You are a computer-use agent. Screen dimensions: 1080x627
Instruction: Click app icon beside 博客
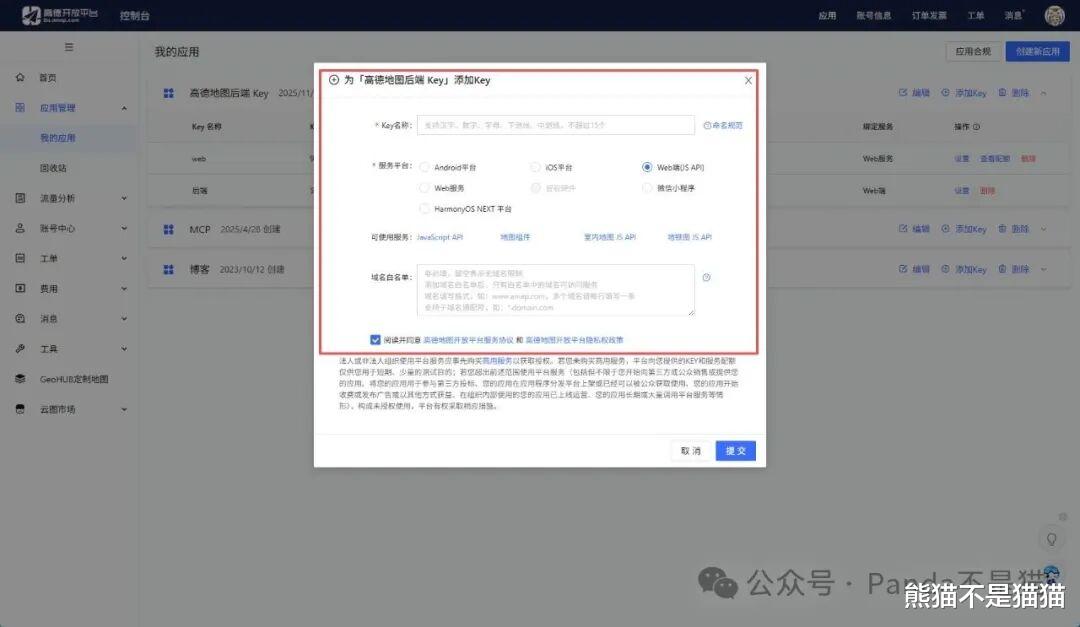pyautogui.click(x=169, y=269)
